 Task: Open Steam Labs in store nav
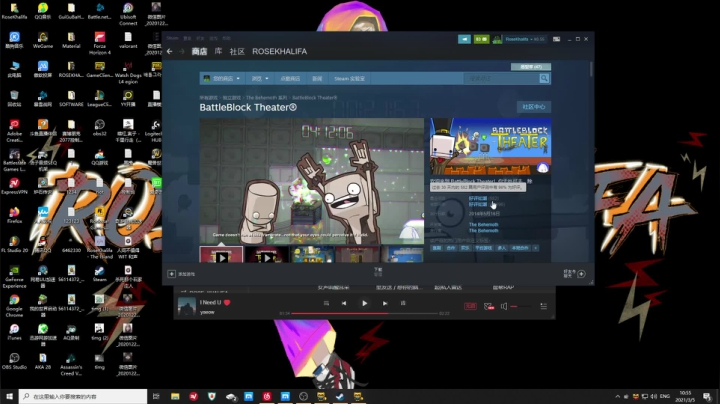[349, 79]
